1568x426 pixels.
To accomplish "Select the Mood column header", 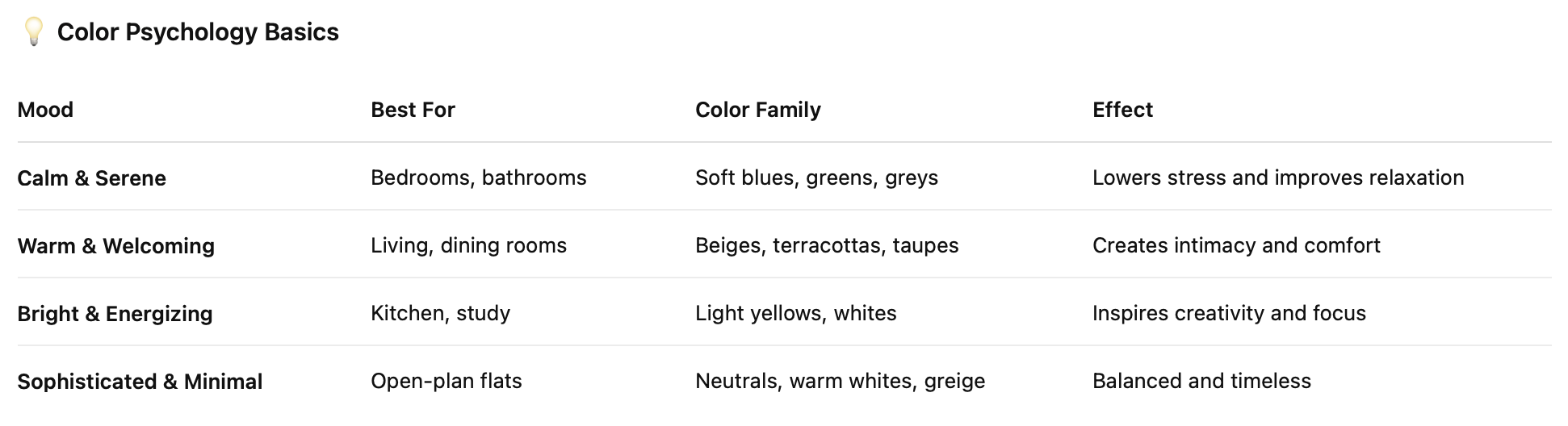I will click(x=45, y=110).
